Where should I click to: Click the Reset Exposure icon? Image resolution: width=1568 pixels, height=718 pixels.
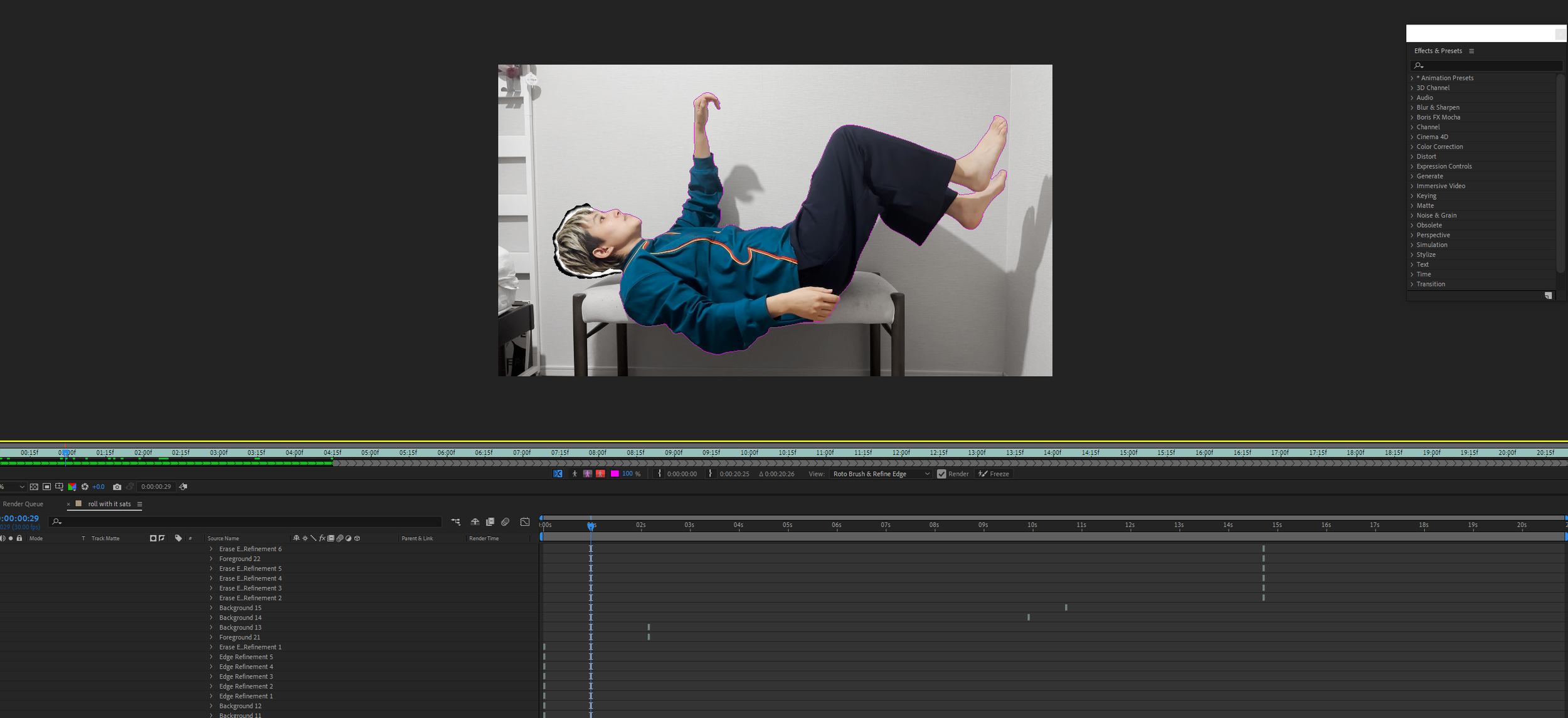[x=85, y=487]
